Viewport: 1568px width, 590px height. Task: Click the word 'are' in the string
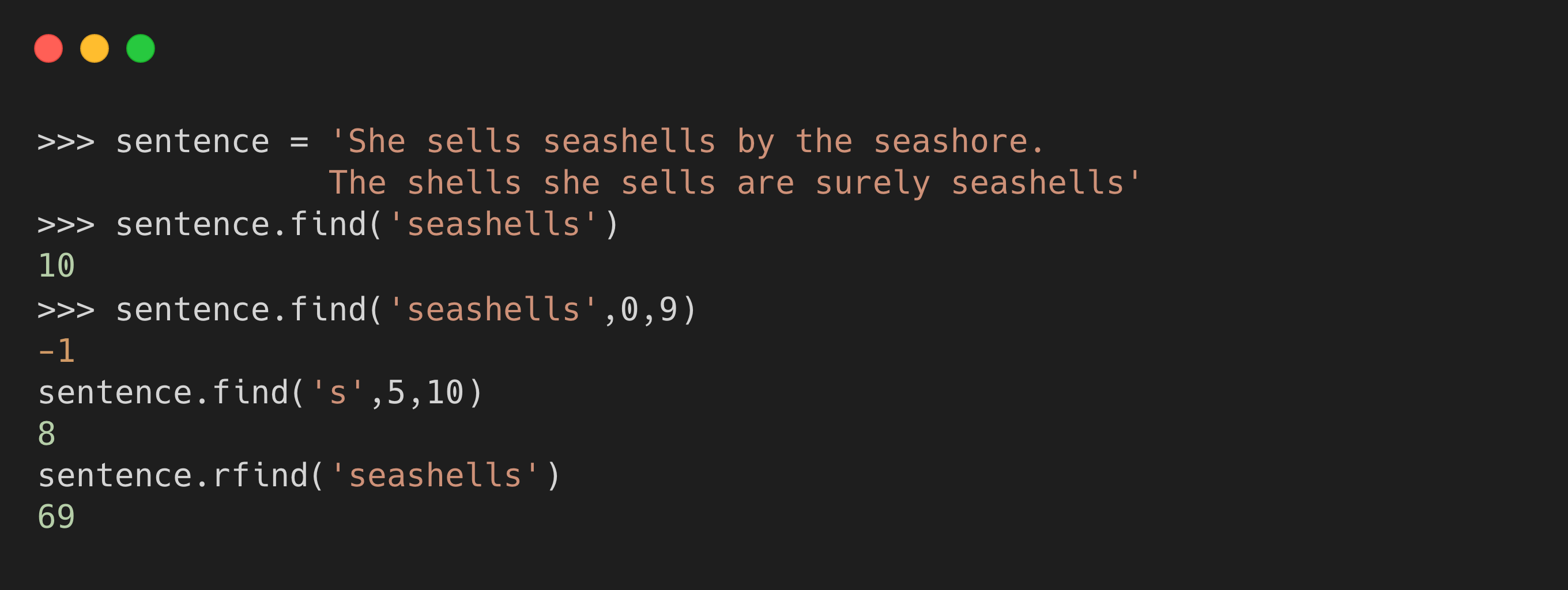coord(765,184)
